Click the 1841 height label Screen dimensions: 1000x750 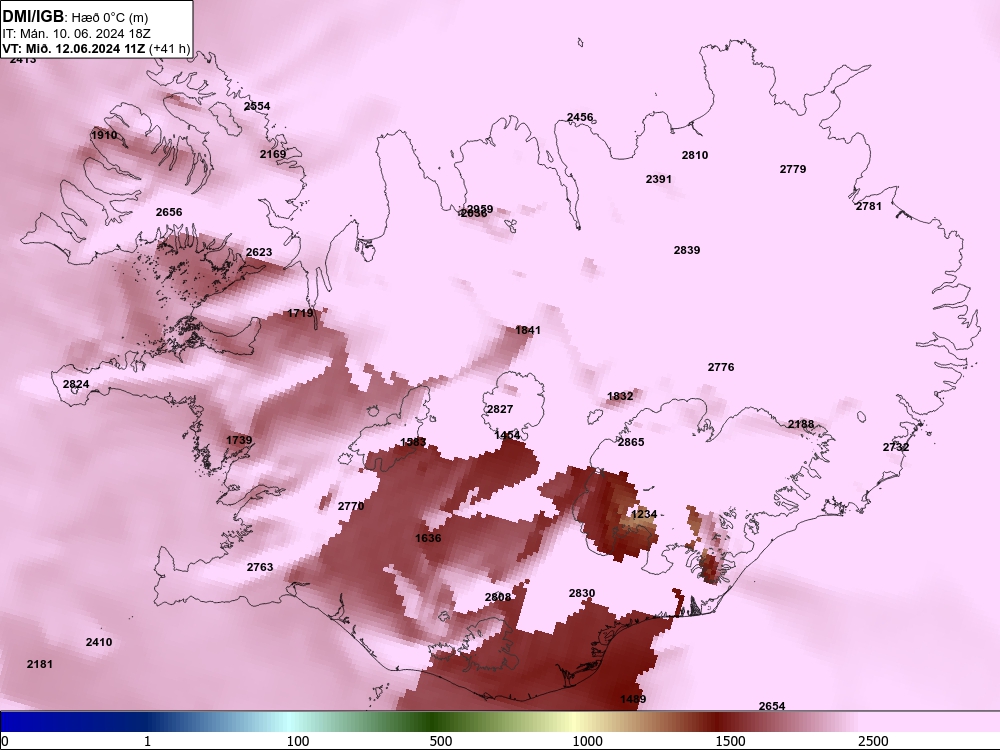click(x=528, y=330)
